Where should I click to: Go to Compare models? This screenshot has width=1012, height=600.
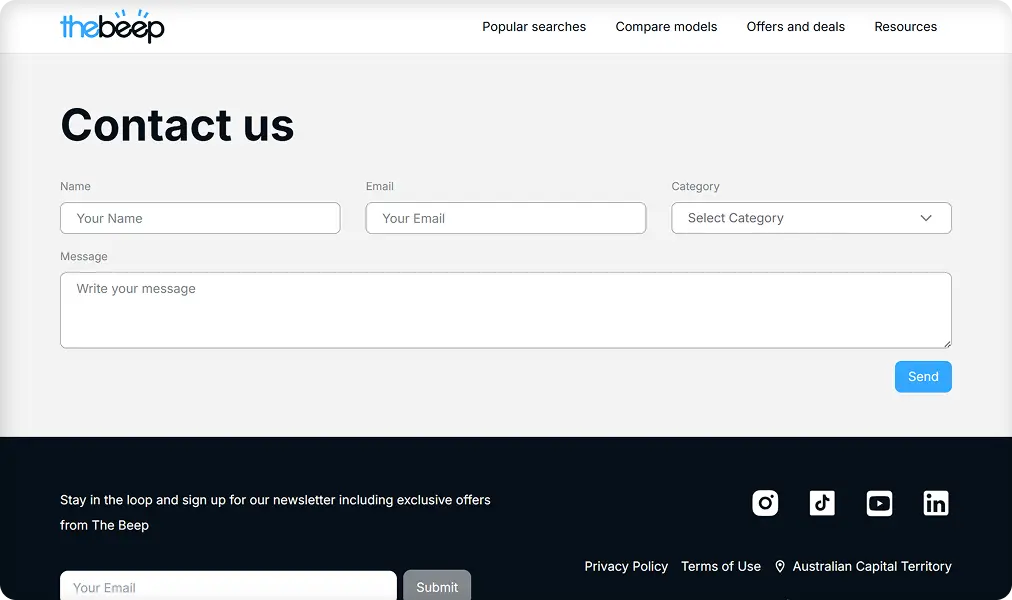click(666, 27)
